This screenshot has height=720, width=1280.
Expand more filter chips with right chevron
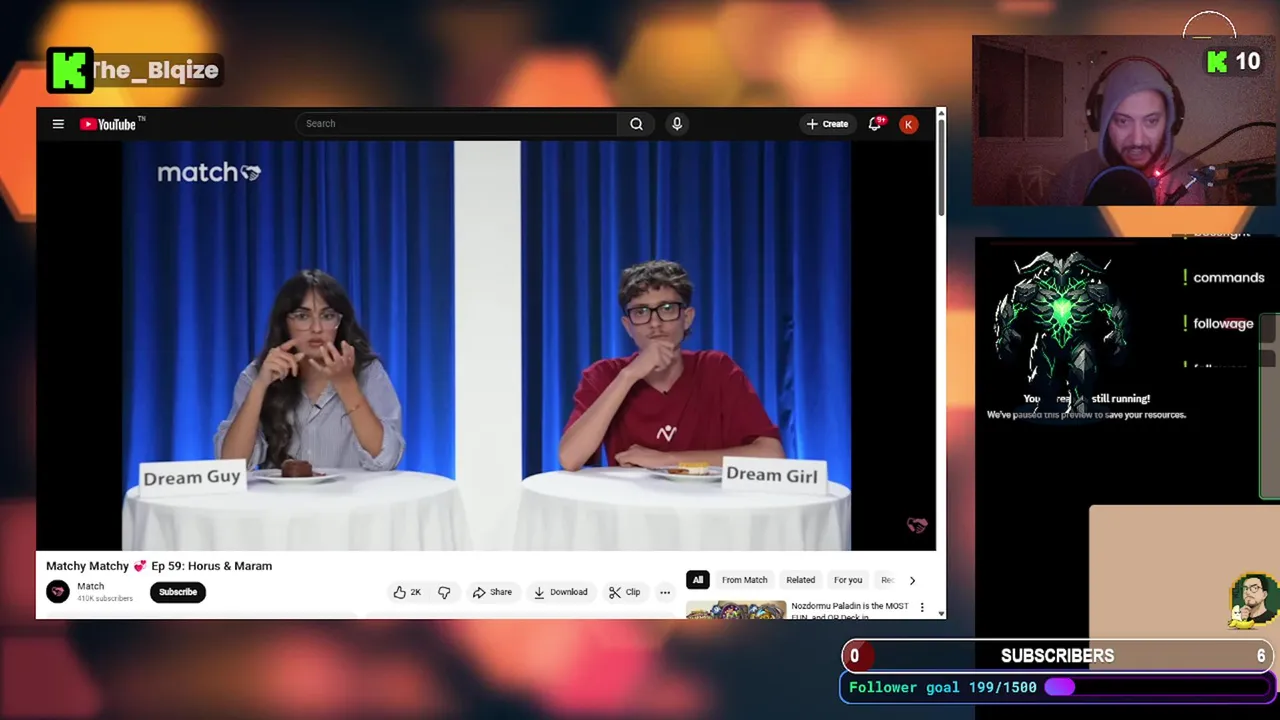(x=912, y=580)
